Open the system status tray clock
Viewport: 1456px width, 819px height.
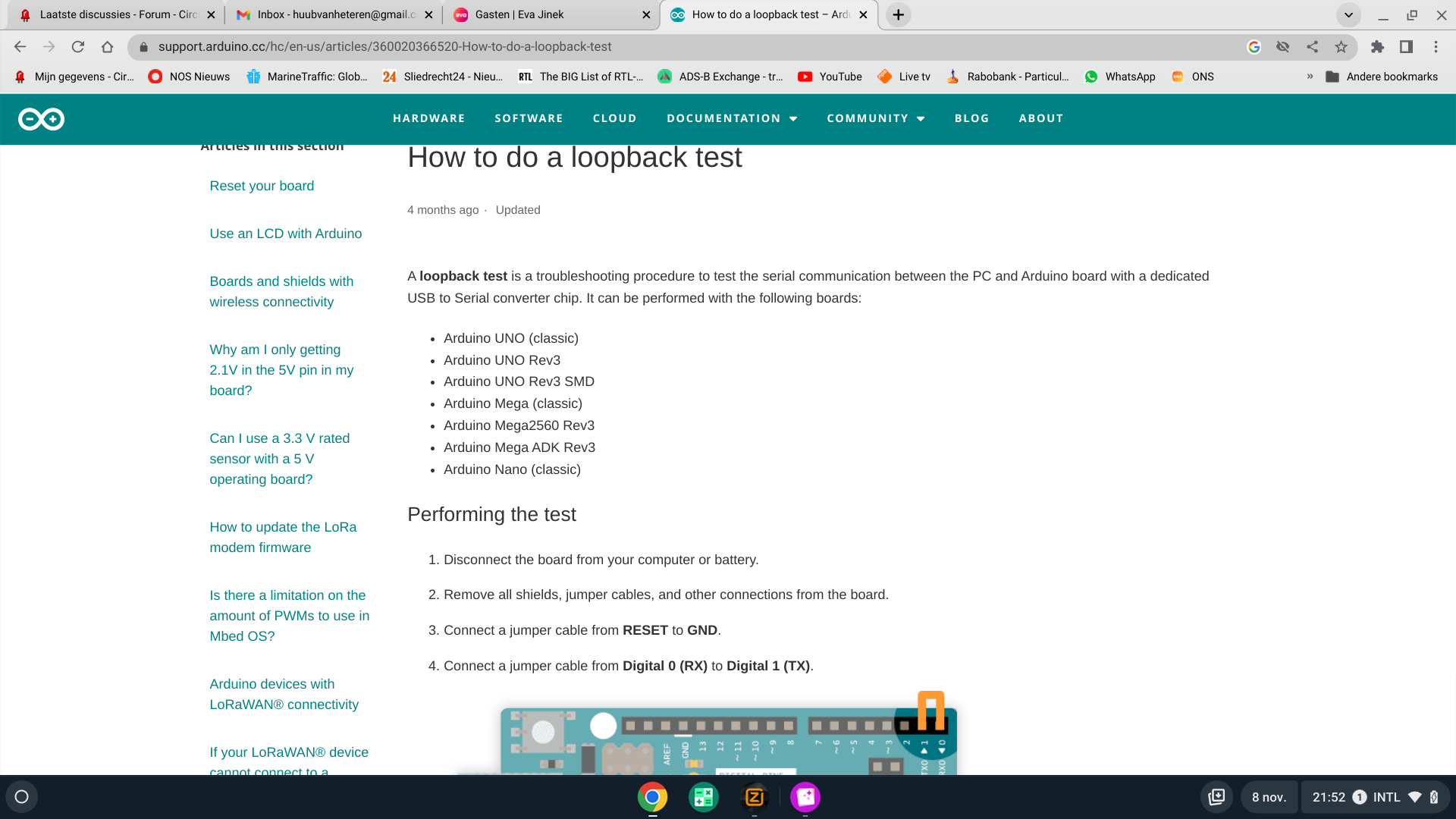point(1376,797)
